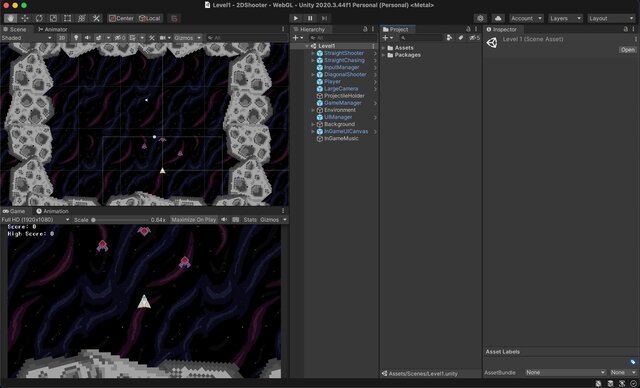
Task: Toggle the 2D view mode button
Action: point(62,38)
